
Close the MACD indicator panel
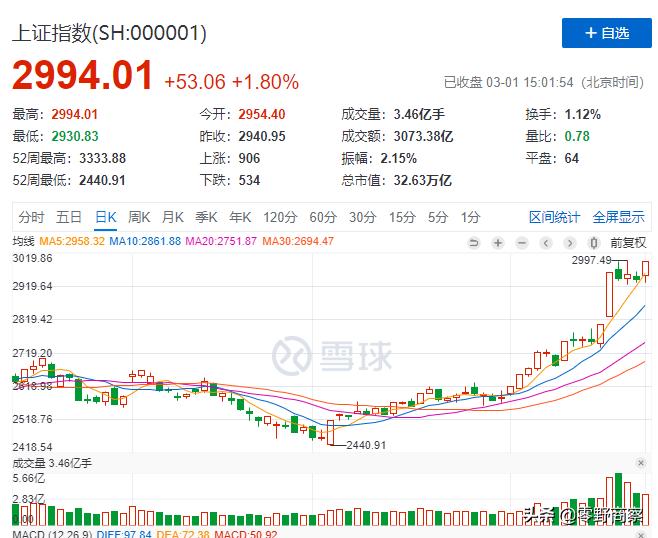[x=640, y=535]
